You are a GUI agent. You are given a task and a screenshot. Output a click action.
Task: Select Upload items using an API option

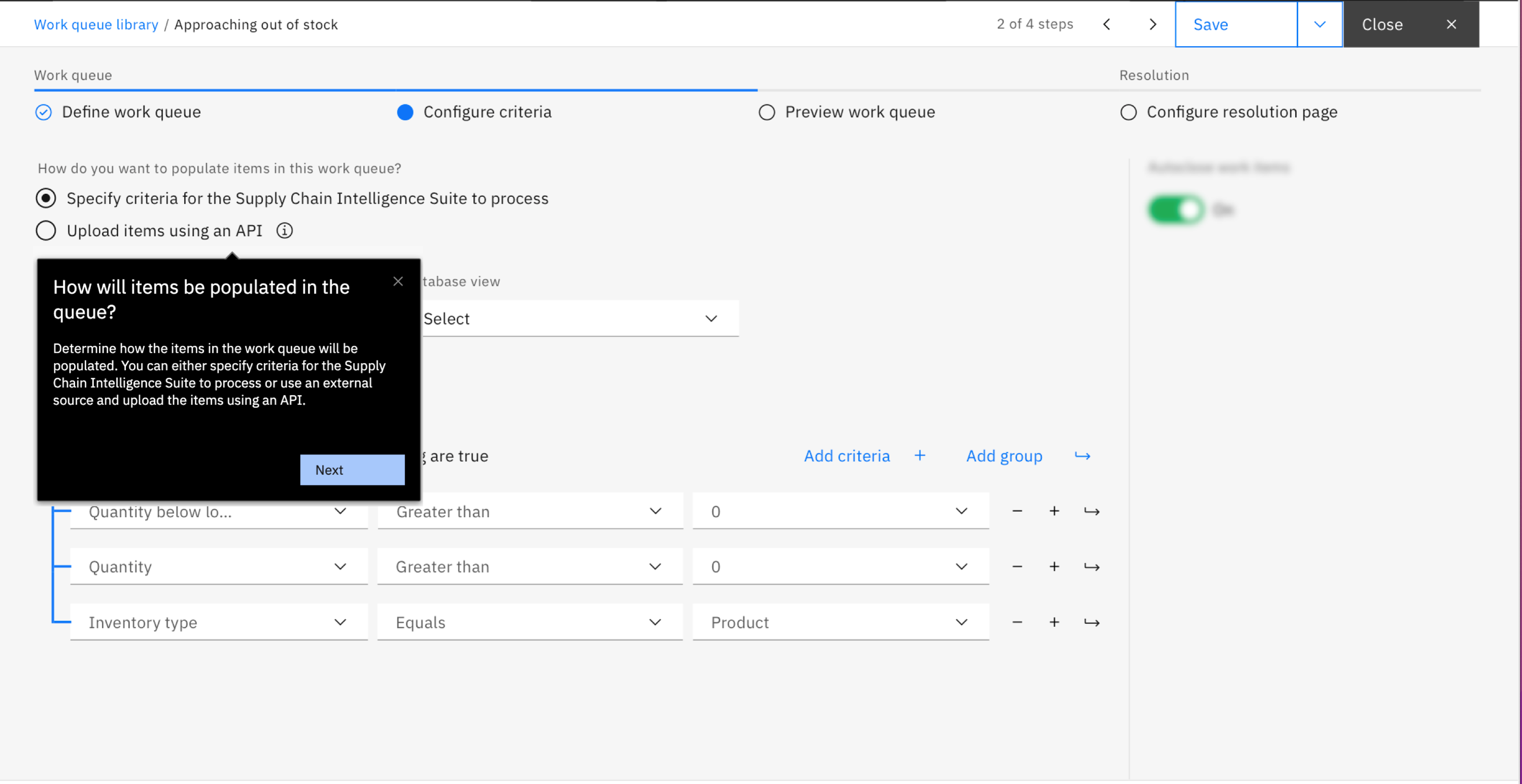[46, 230]
